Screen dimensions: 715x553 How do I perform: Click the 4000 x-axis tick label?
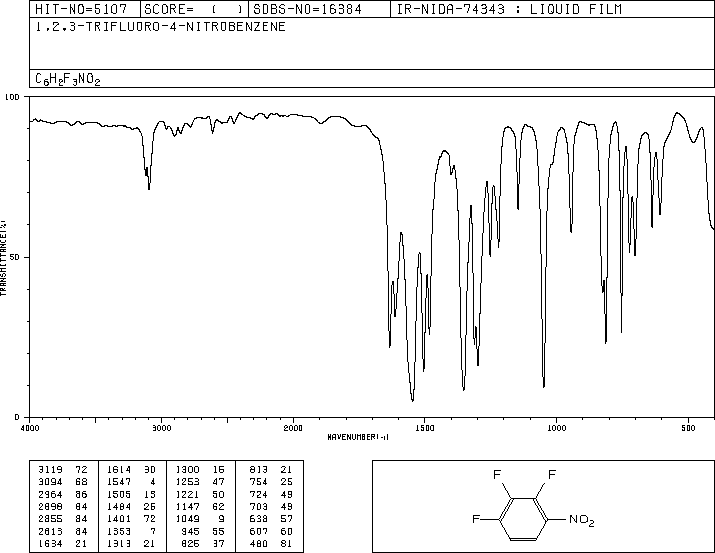pyautogui.click(x=30, y=428)
